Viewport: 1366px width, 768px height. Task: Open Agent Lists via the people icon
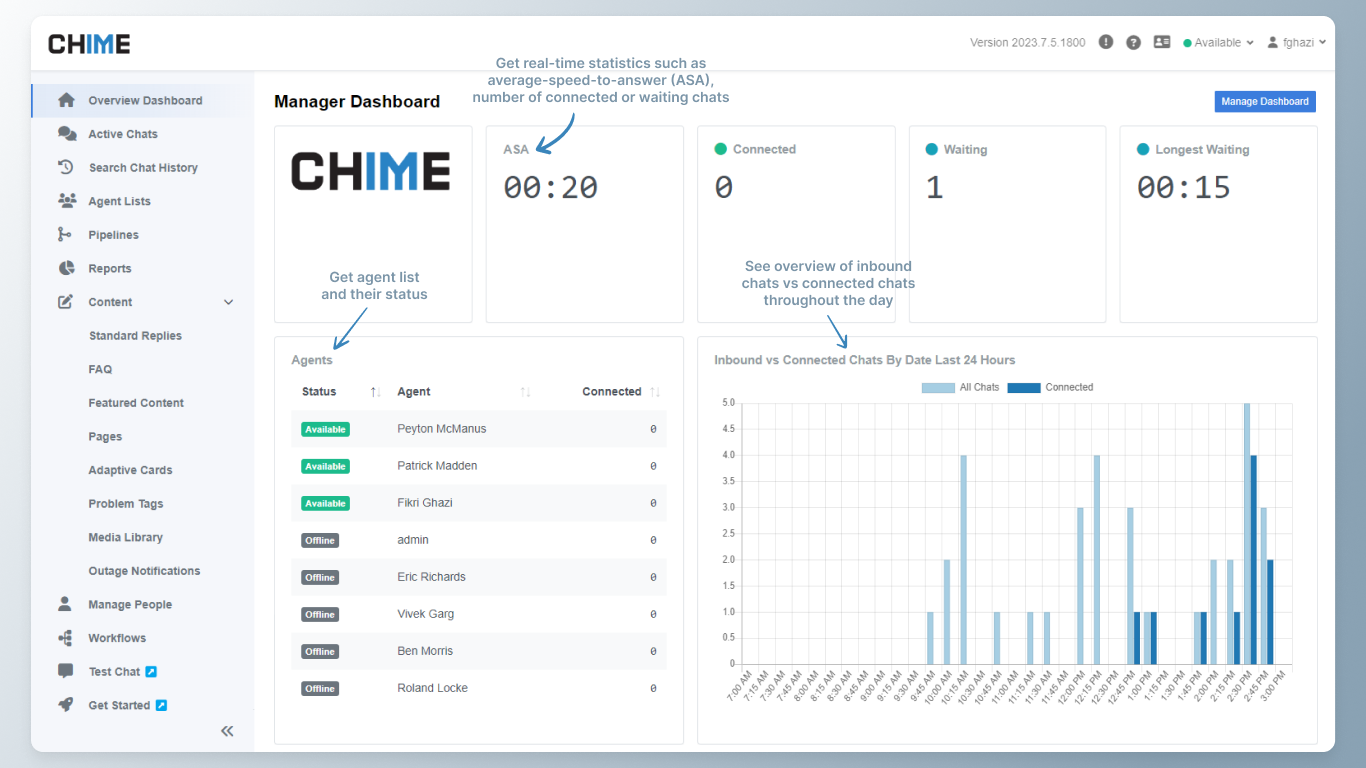[x=66, y=200]
